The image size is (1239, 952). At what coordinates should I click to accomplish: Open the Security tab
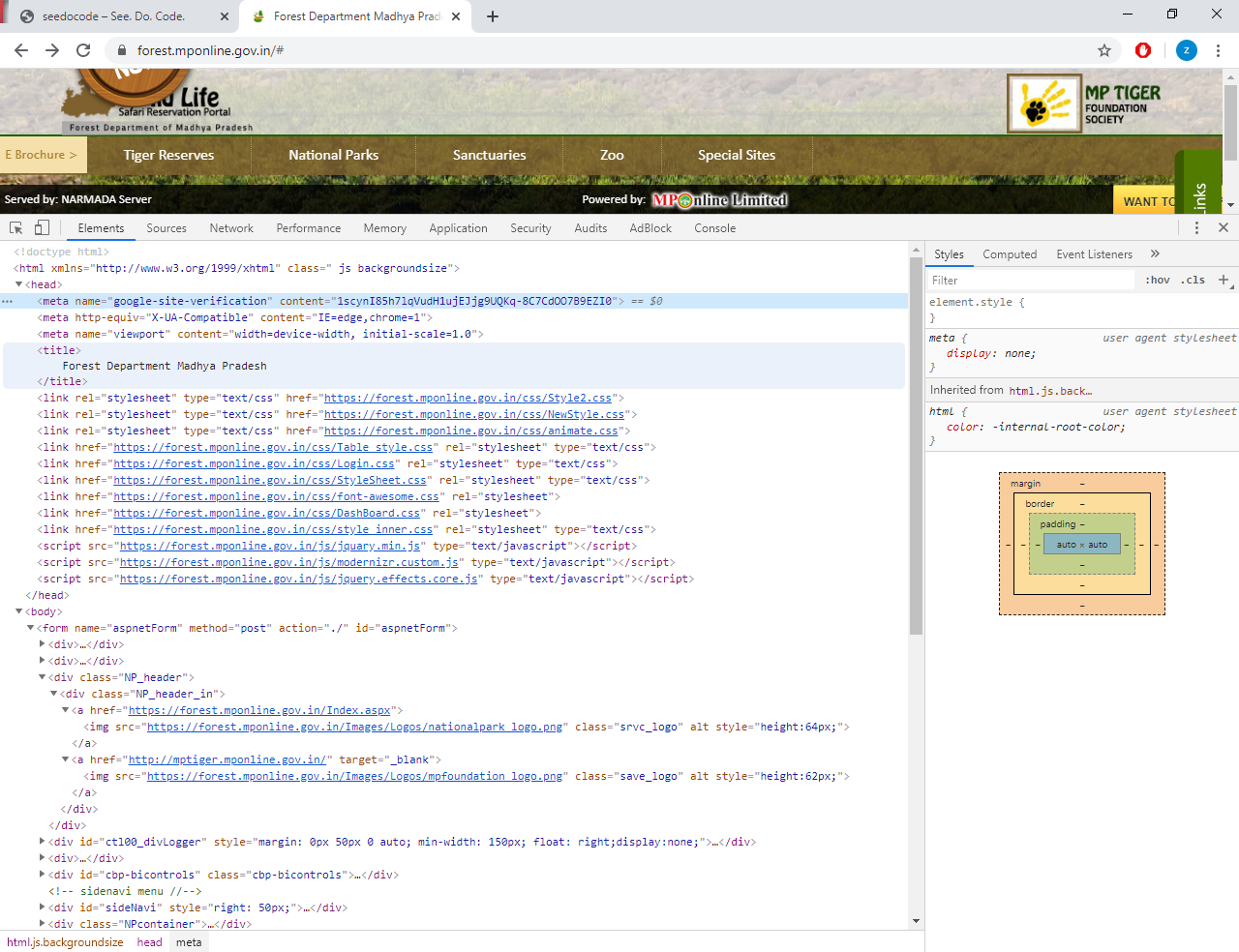click(x=530, y=228)
